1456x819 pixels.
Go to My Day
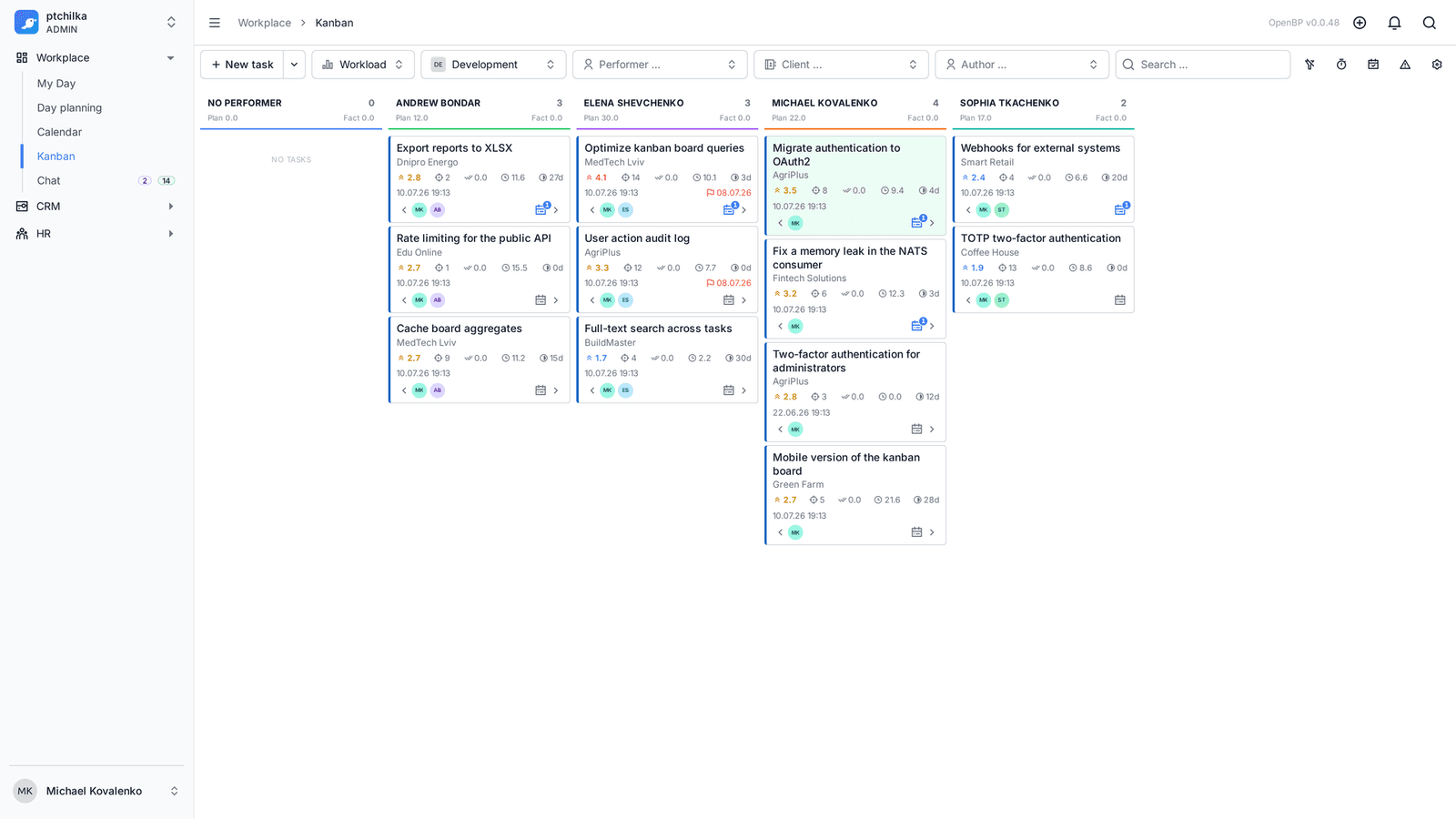point(56,84)
